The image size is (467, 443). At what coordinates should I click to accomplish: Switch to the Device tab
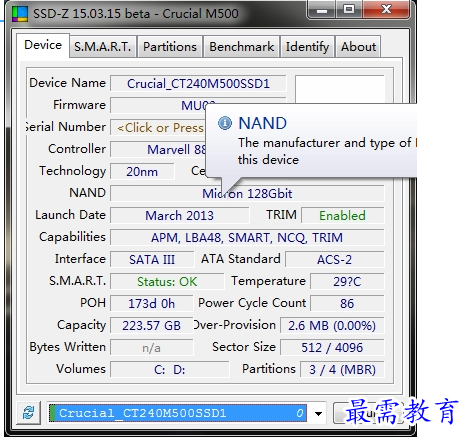tap(43, 45)
